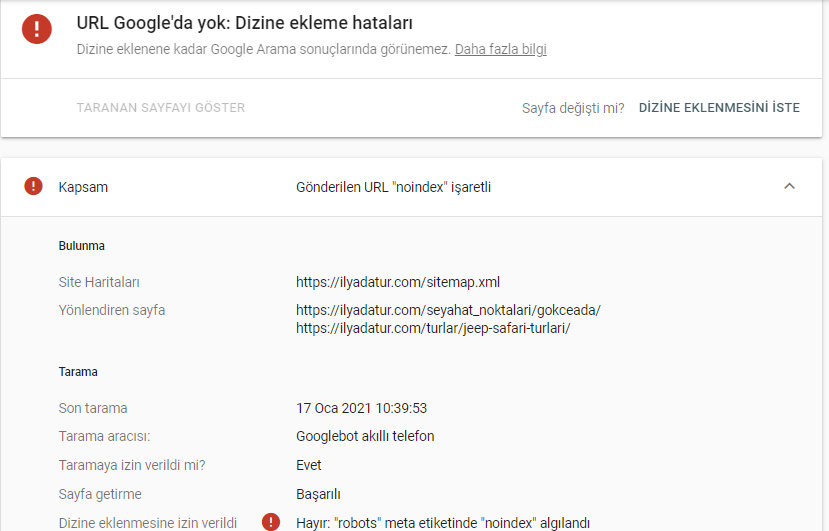Click the Taramaya izin verildi mi? label

click(132, 465)
